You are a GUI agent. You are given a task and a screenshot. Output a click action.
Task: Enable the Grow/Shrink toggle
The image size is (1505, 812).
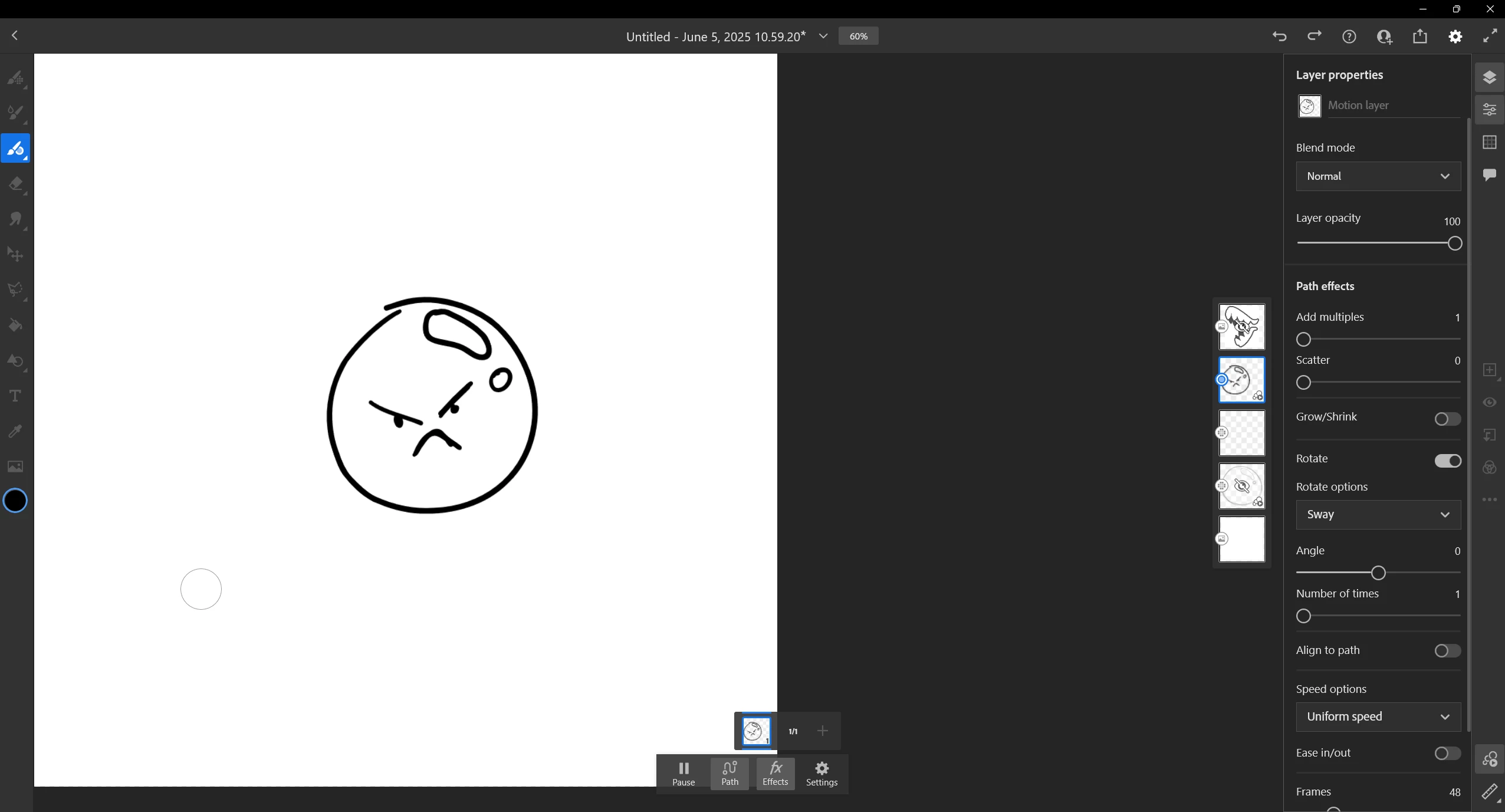click(1448, 419)
